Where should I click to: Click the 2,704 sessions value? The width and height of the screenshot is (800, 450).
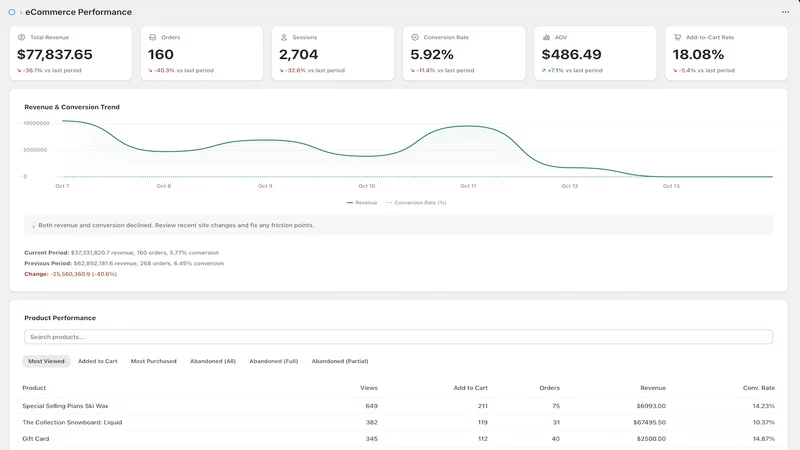click(298, 54)
